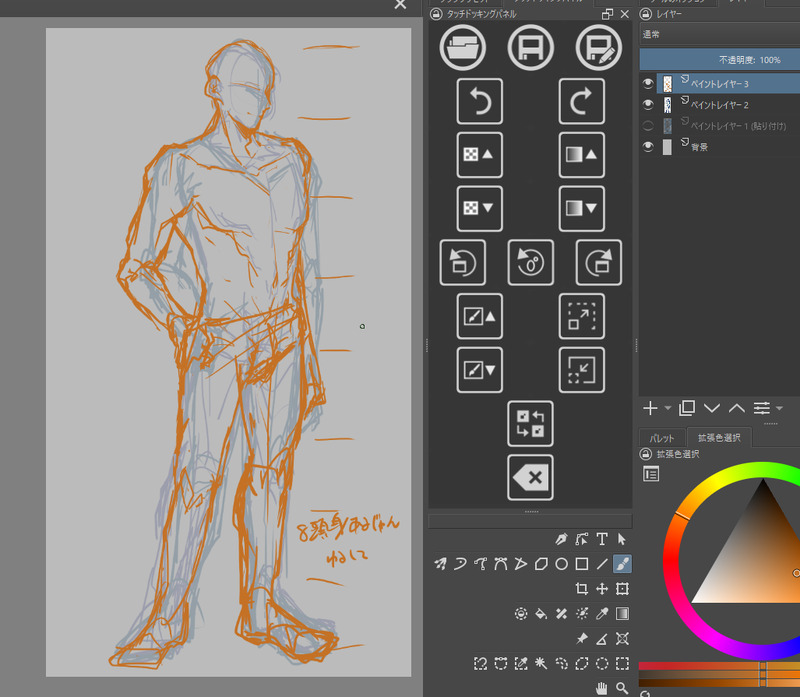Open the layer properties sliders dropdown arrow
The image size is (800, 697).
(x=779, y=408)
